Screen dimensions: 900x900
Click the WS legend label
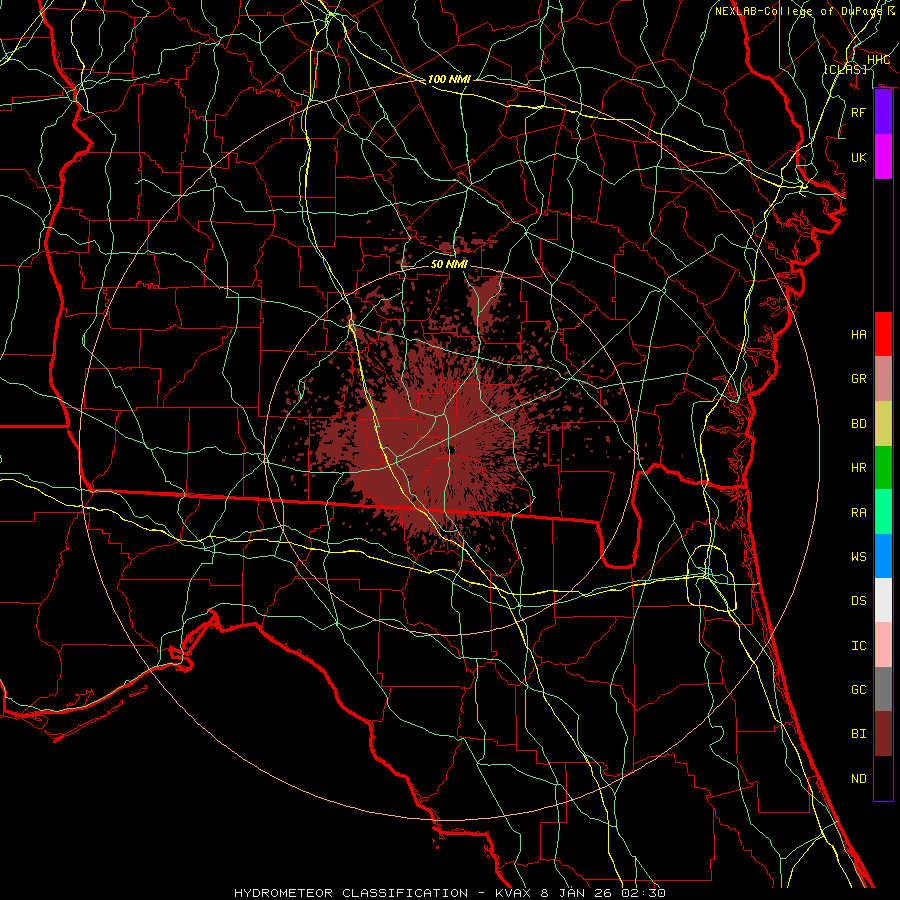[858, 557]
